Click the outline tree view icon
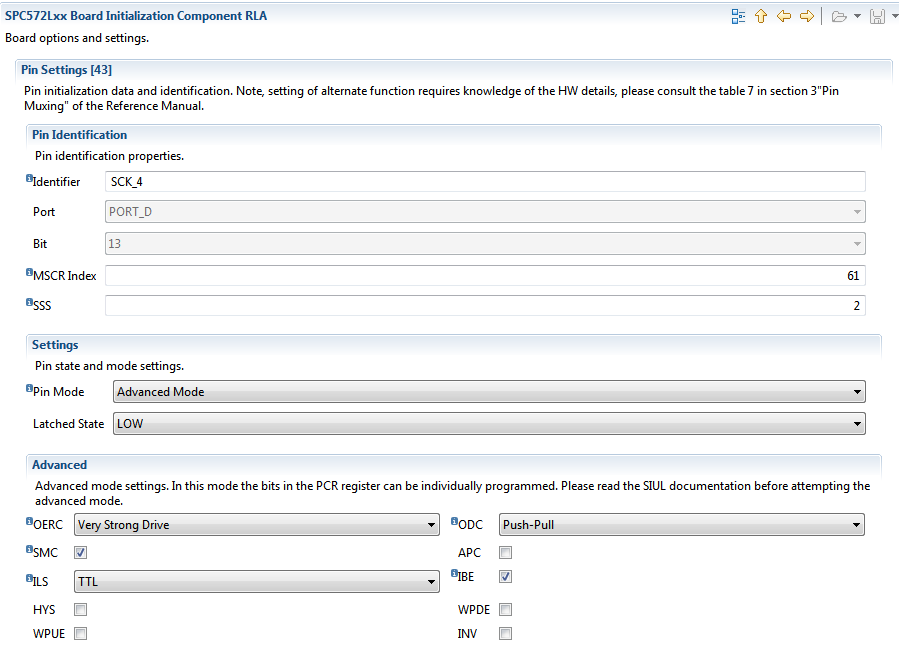The width and height of the screenshot is (899, 657). (x=738, y=16)
